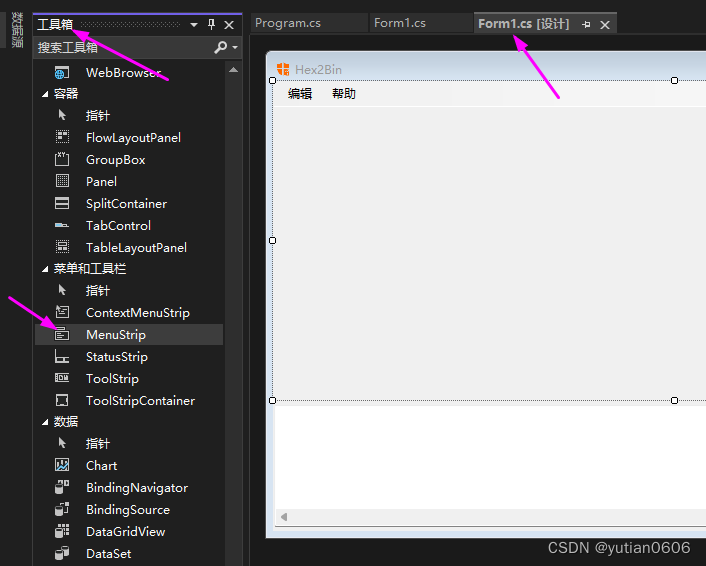Open the 数据源 side tab
The height and width of the screenshot is (566, 706).
click(17, 30)
